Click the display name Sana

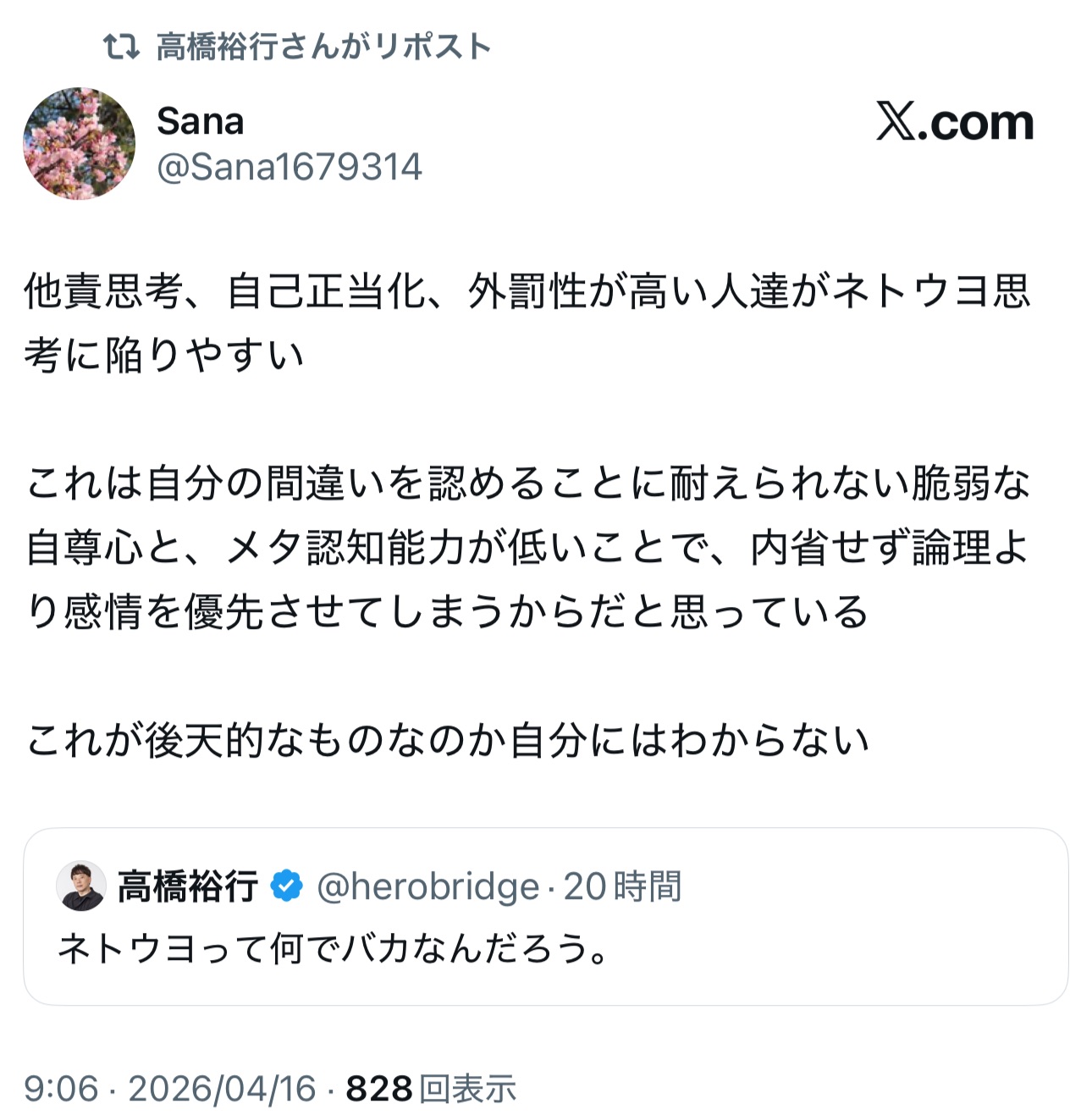tap(201, 122)
